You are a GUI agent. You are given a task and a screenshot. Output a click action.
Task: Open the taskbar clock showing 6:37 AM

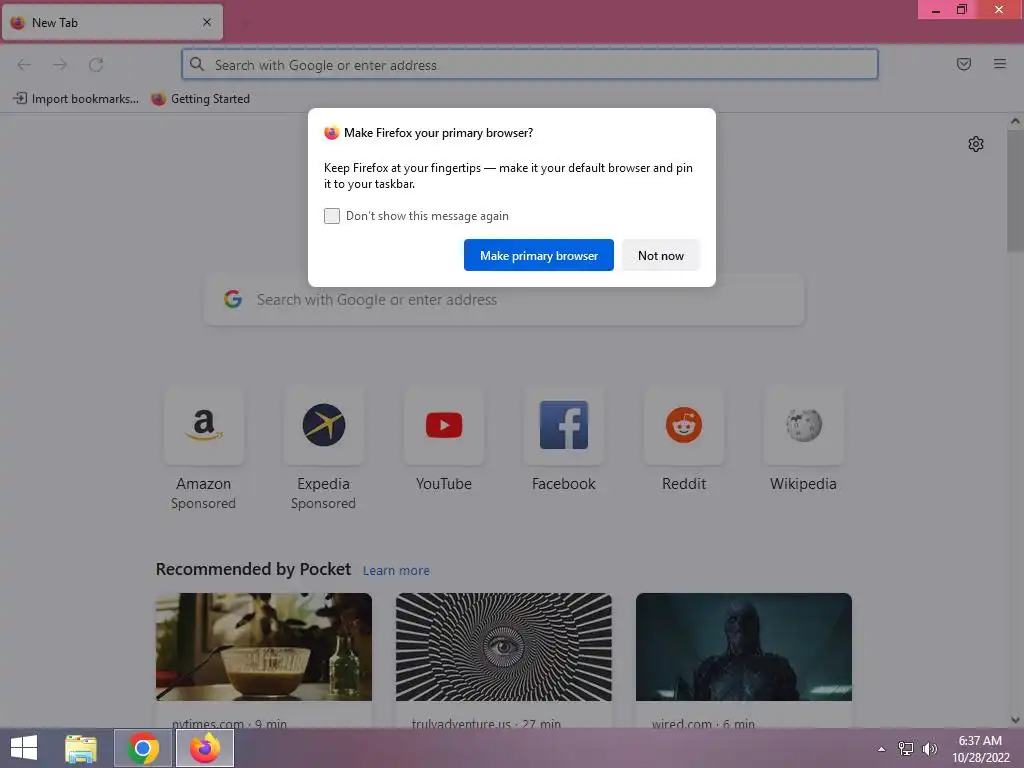point(980,749)
